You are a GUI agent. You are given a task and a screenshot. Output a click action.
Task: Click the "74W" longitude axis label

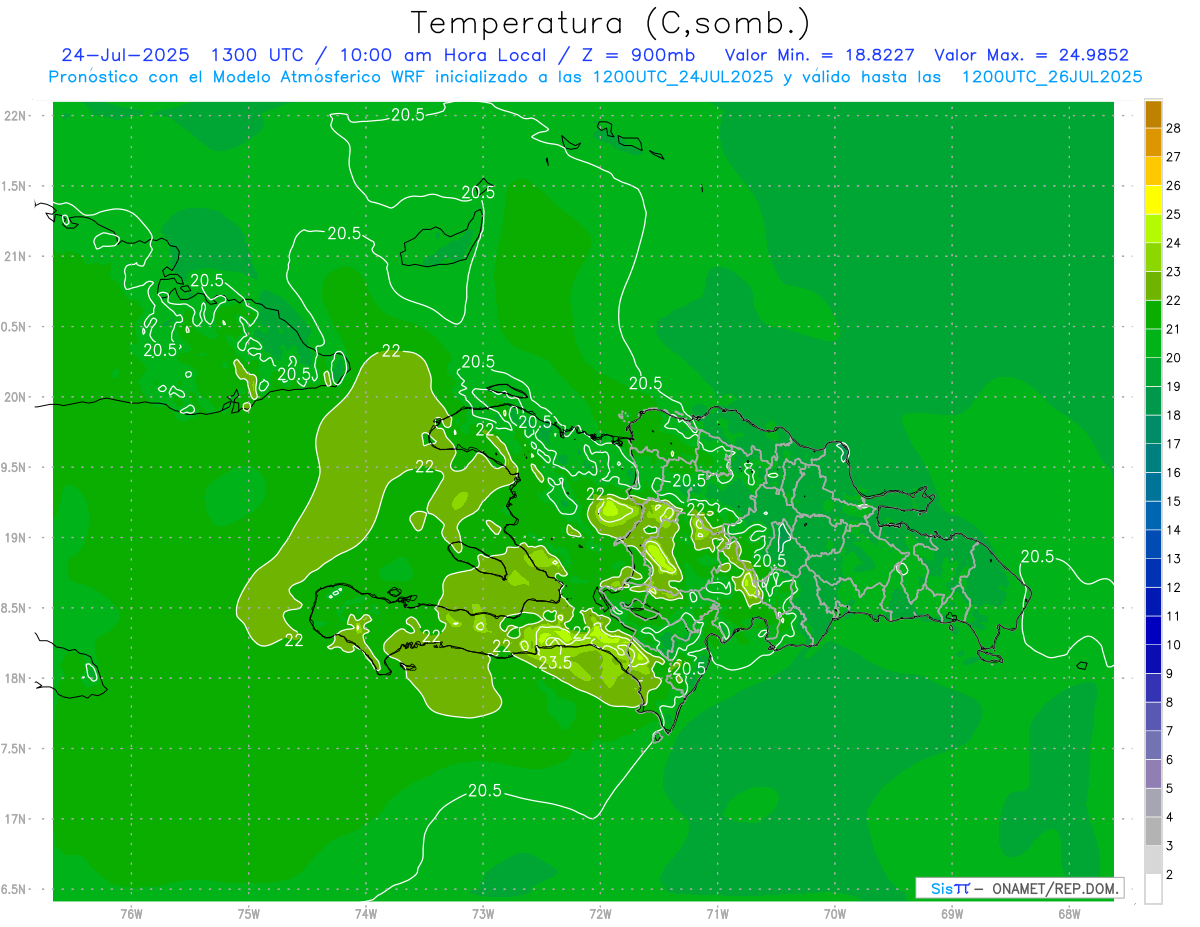[x=365, y=914]
